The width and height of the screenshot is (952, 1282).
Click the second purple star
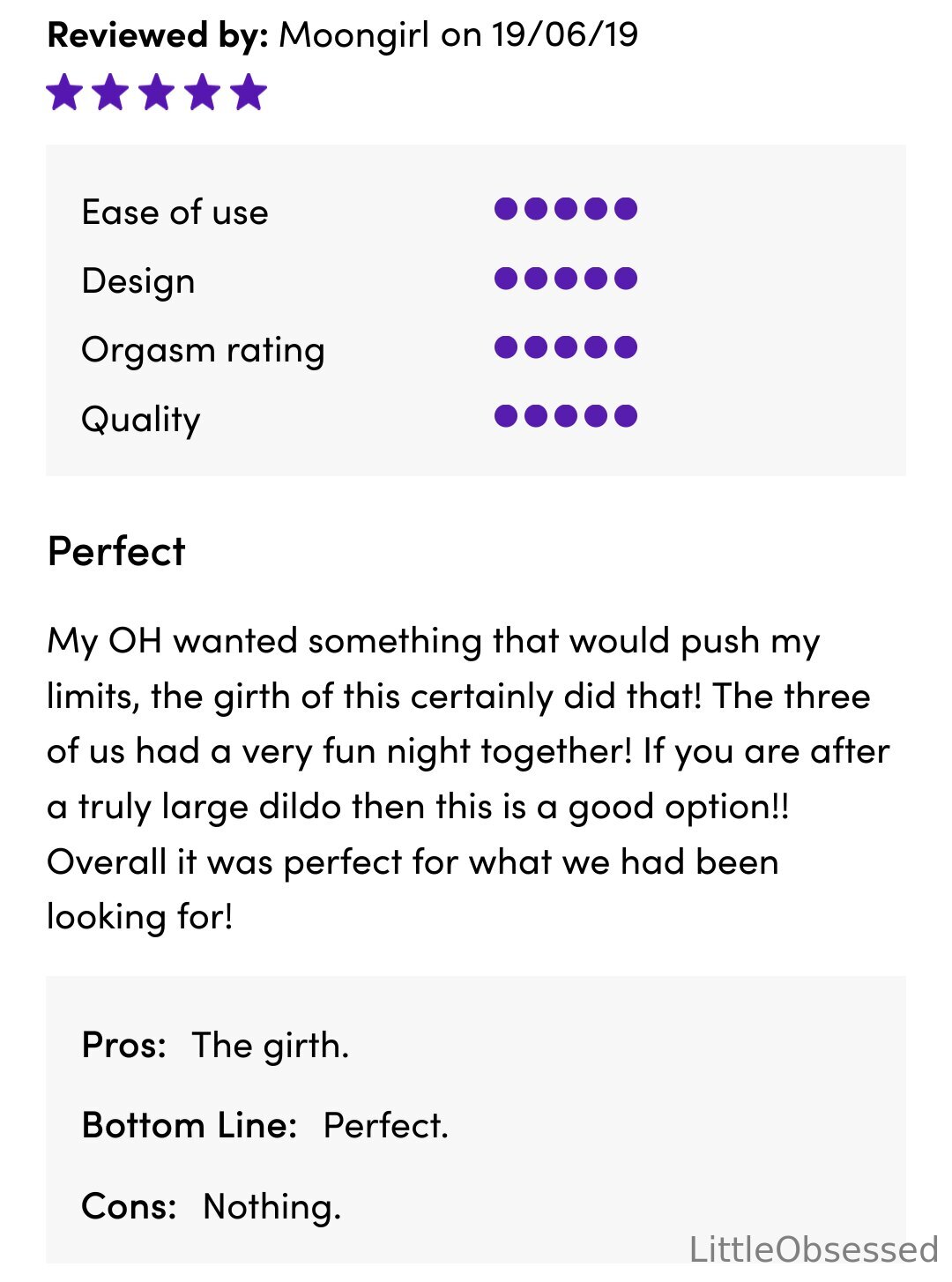(x=111, y=93)
